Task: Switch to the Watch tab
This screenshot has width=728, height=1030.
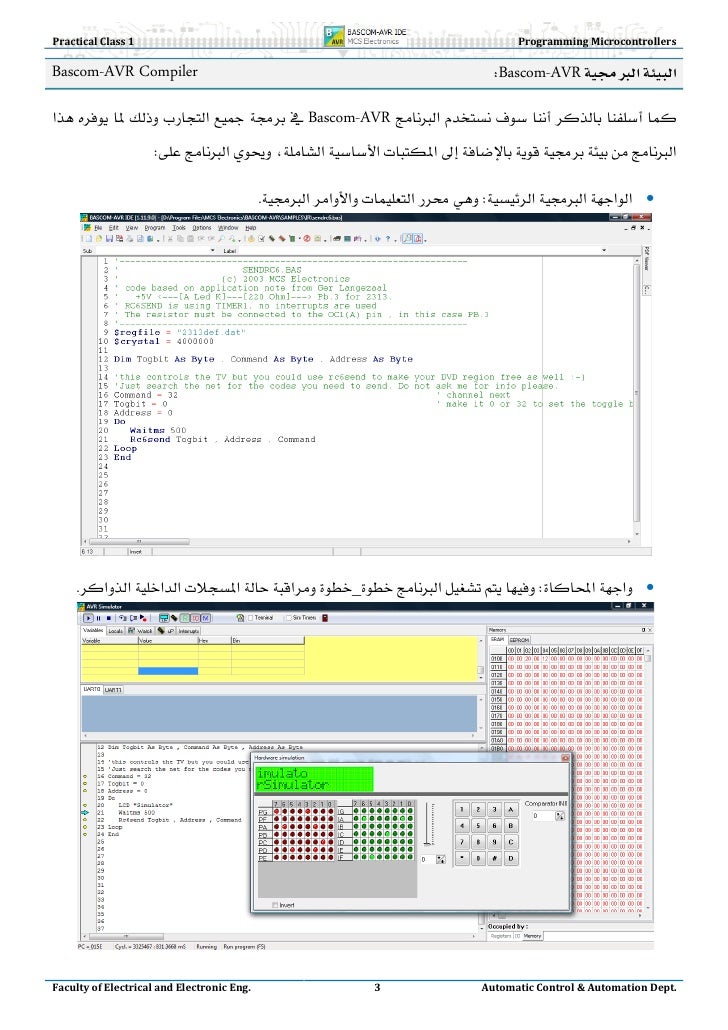Action: tap(140, 631)
